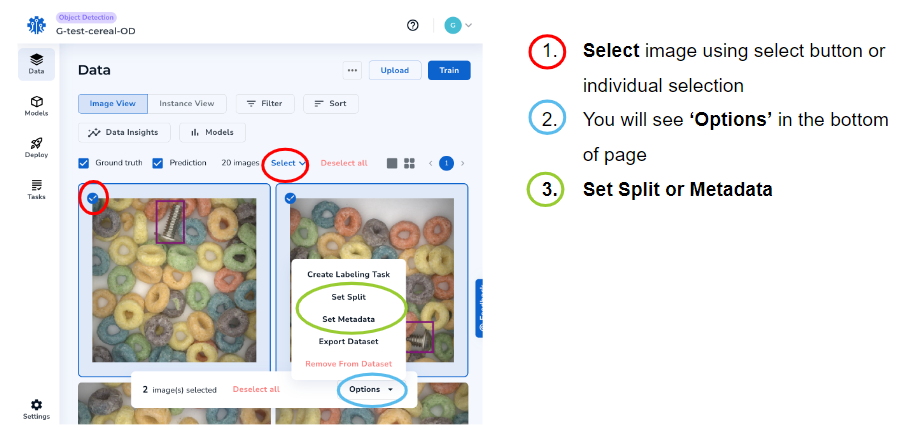The image size is (899, 430).
Task: Click the '20 images' count text
Action: (240, 163)
